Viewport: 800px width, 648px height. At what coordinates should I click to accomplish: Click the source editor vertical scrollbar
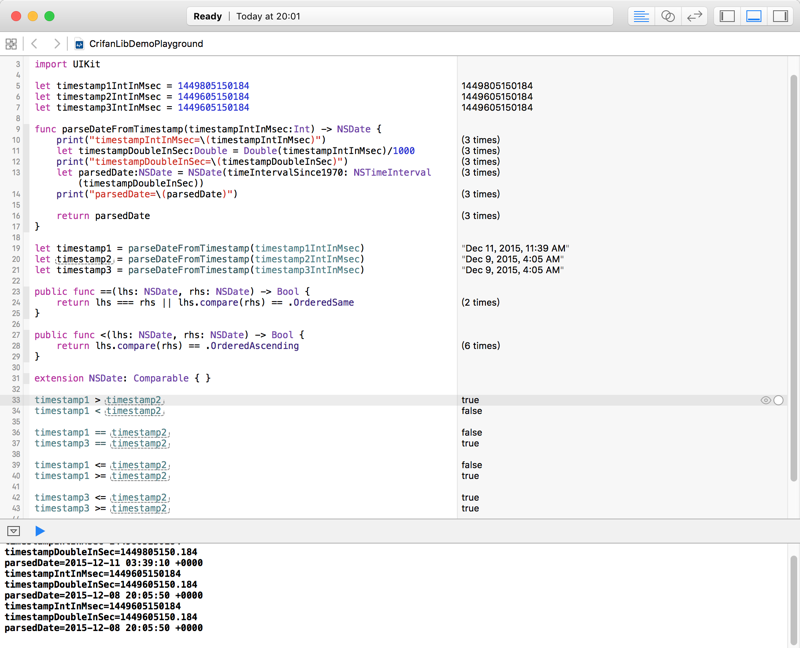[793, 278]
